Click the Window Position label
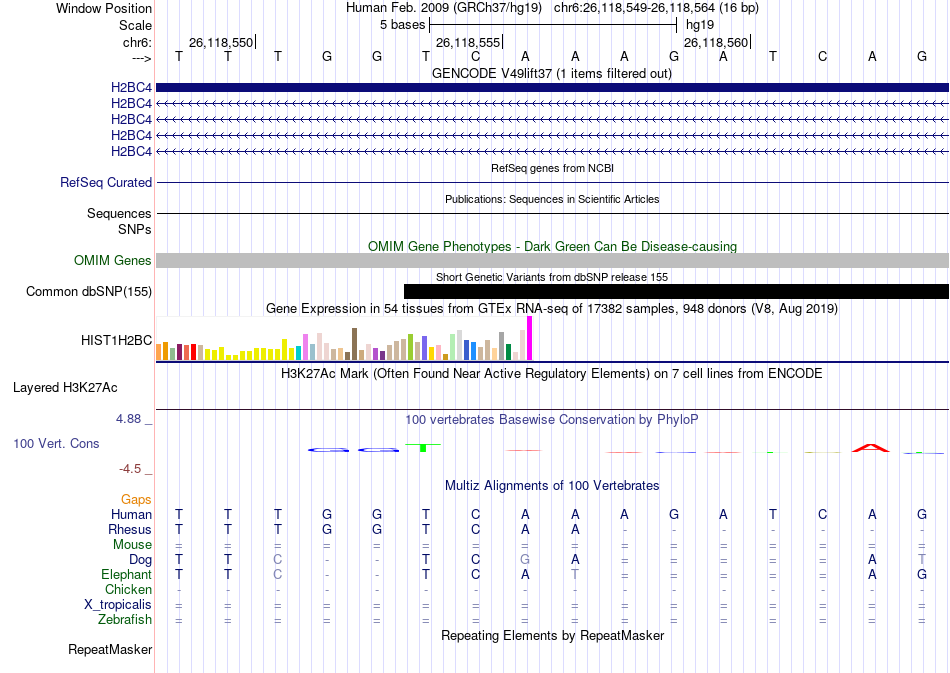 click(x=104, y=8)
